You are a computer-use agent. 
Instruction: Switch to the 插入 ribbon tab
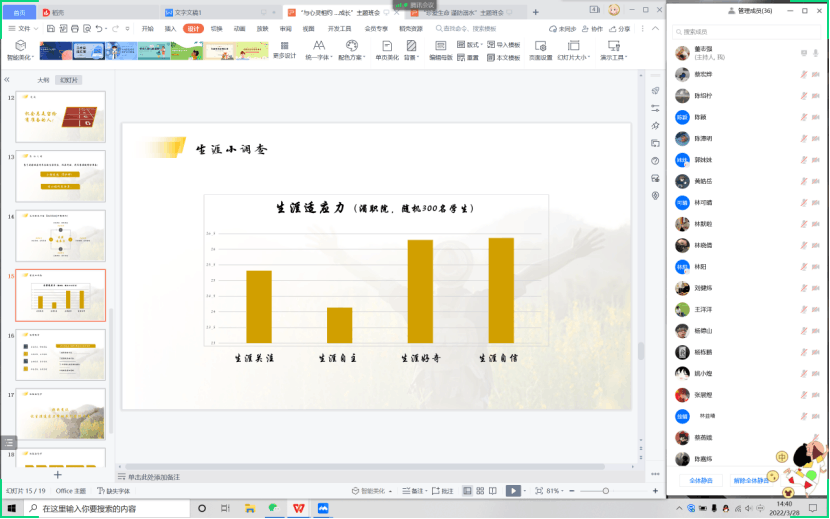pos(170,29)
